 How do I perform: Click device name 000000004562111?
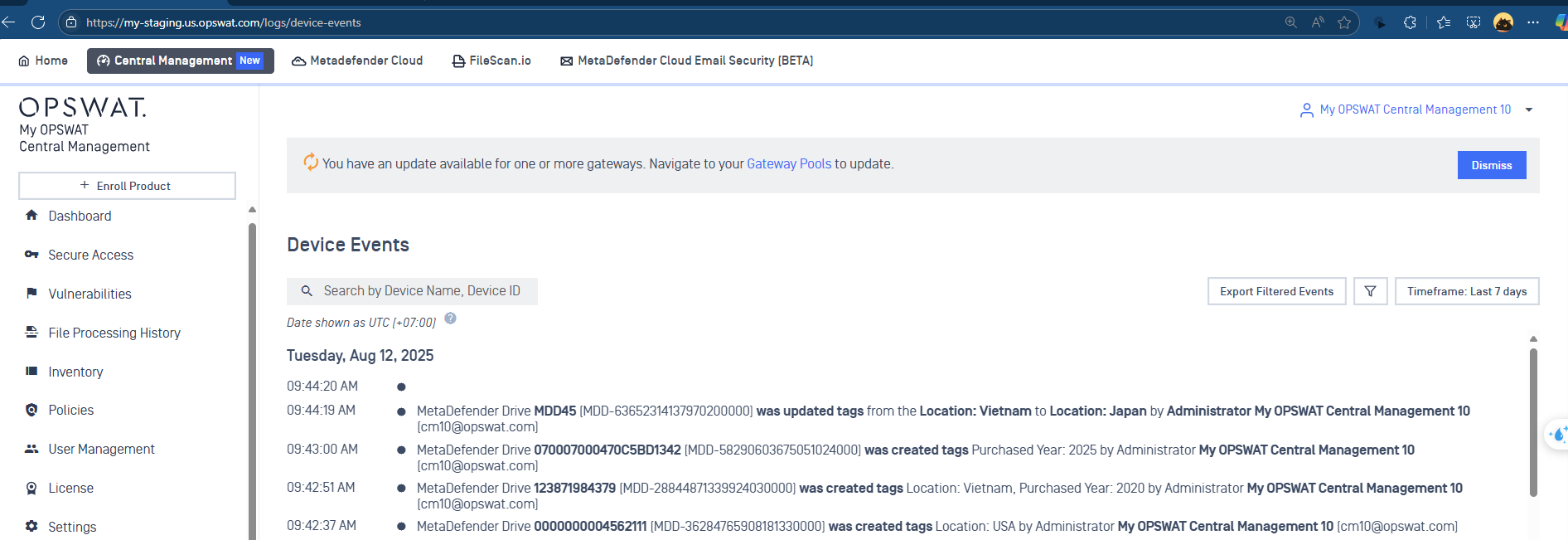click(x=590, y=526)
